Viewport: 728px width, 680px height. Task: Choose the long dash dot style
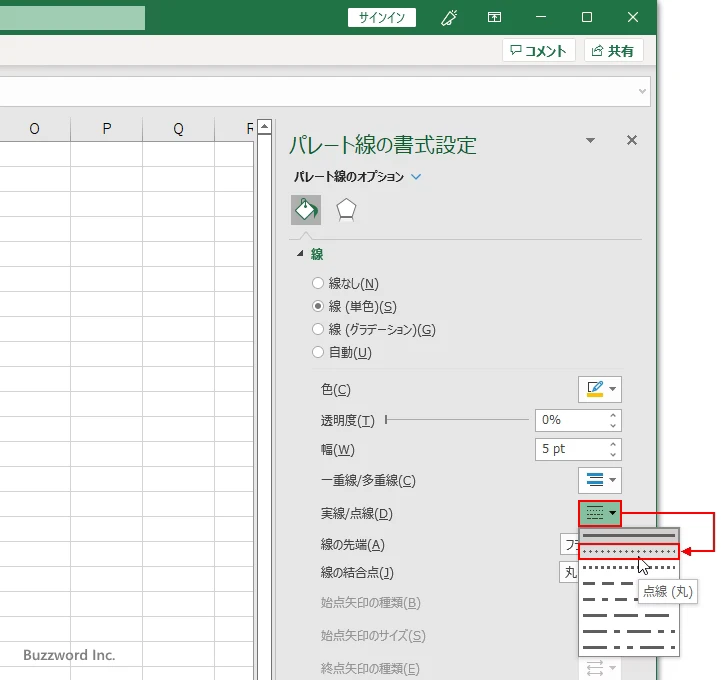pyautogui.click(x=629, y=631)
